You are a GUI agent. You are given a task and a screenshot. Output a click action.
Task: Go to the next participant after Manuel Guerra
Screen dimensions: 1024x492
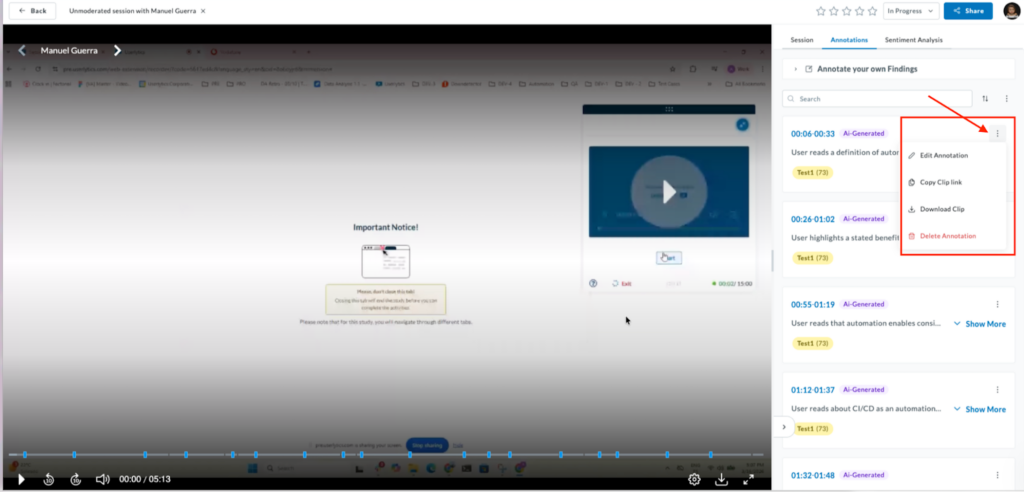pyautogui.click(x=118, y=50)
